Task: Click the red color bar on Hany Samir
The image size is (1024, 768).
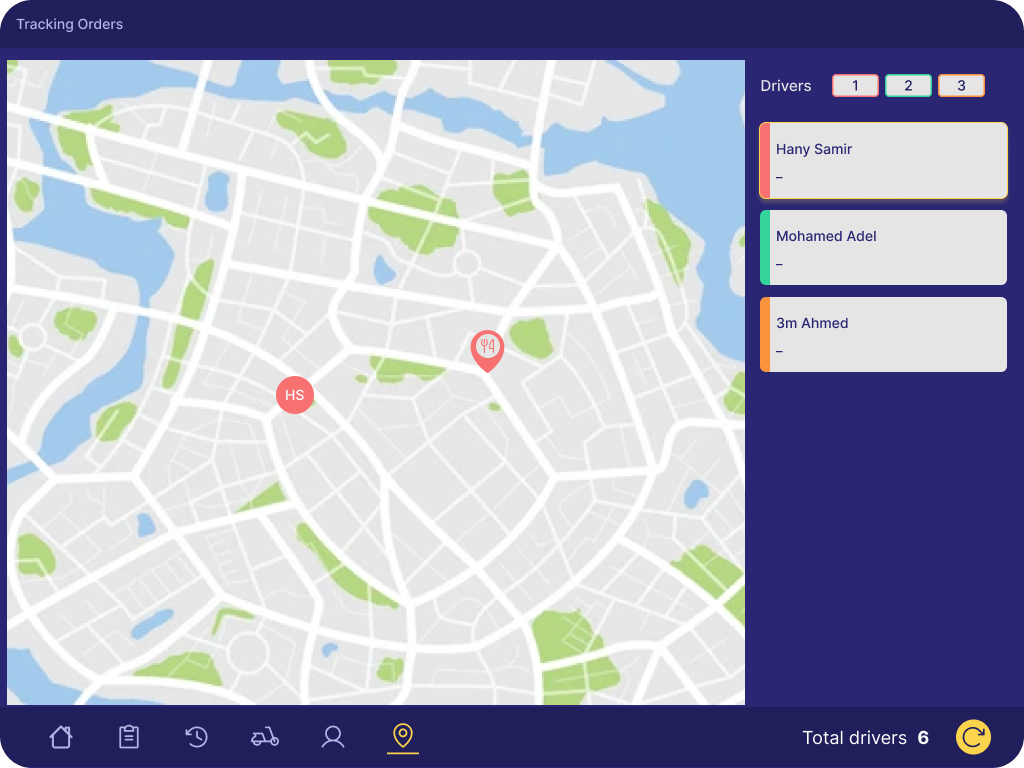Action: (x=764, y=161)
